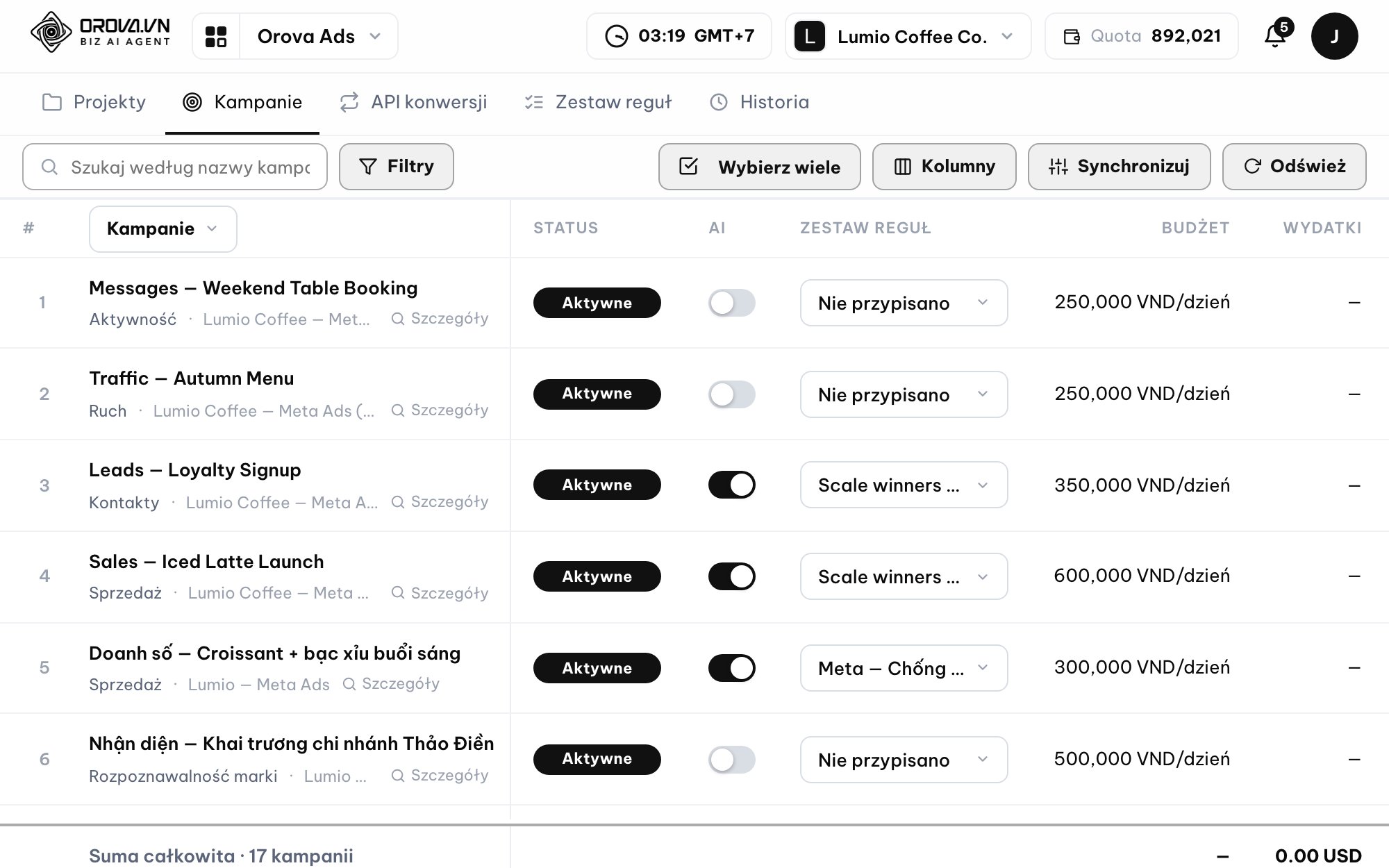Viewport: 1389px width, 868px height.
Task: Open notifications bell with 5 badge
Action: (1276, 35)
